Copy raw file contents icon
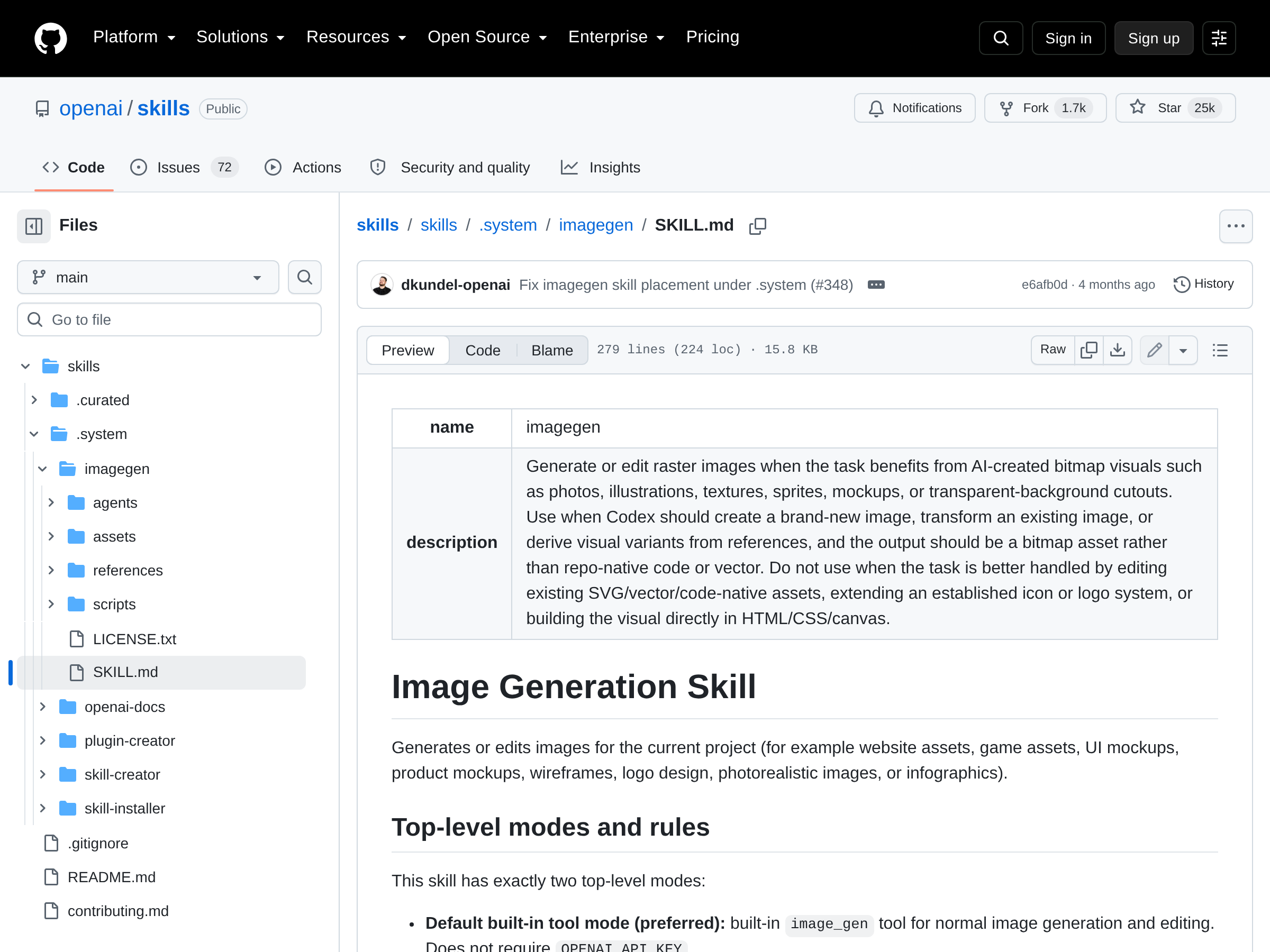This screenshot has height=952, width=1270. [x=1088, y=350]
